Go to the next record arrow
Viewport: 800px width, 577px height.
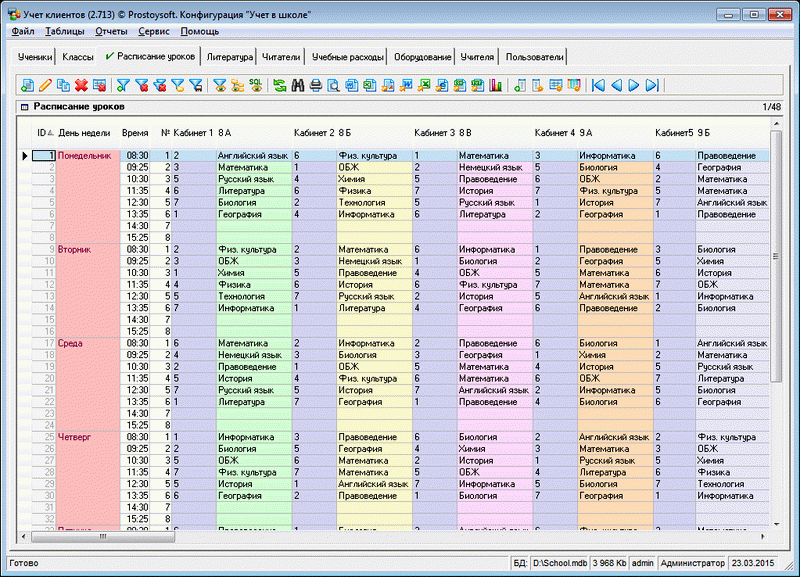(x=634, y=86)
